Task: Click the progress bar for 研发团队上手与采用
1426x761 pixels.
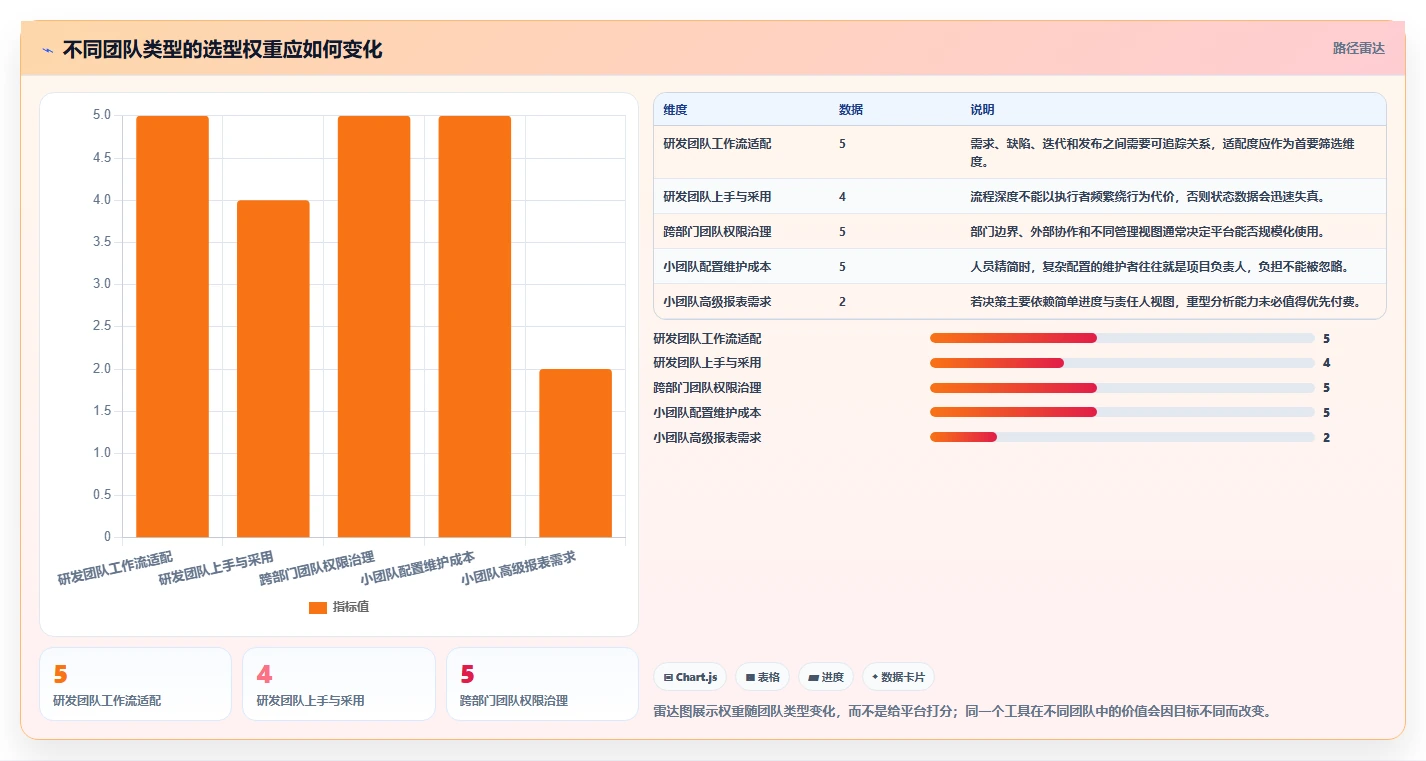Action: [x=1122, y=363]
